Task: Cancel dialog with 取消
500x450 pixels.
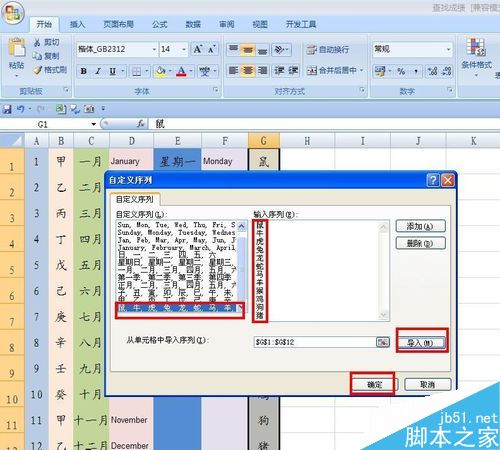Action: pos(428,385)
